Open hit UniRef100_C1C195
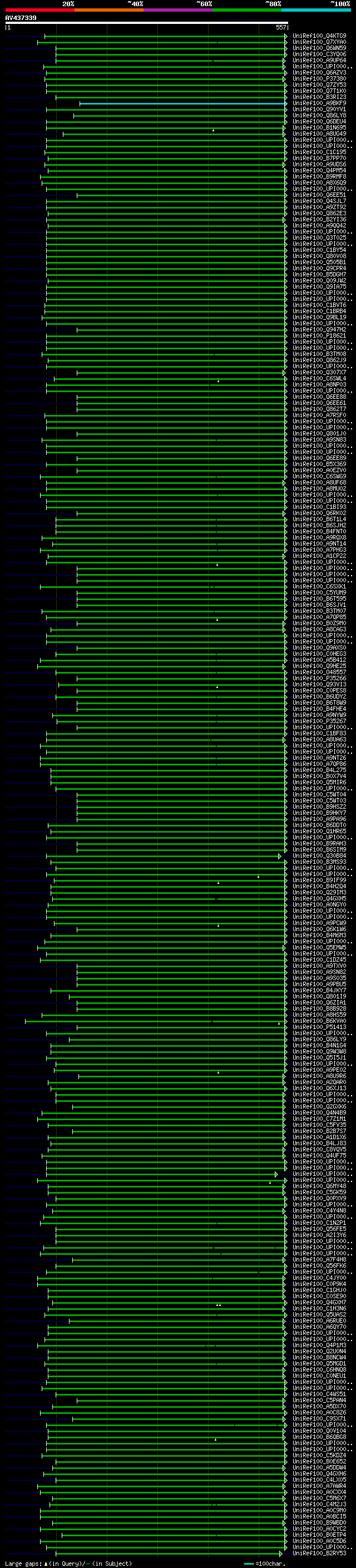 (x=319, y=152)
